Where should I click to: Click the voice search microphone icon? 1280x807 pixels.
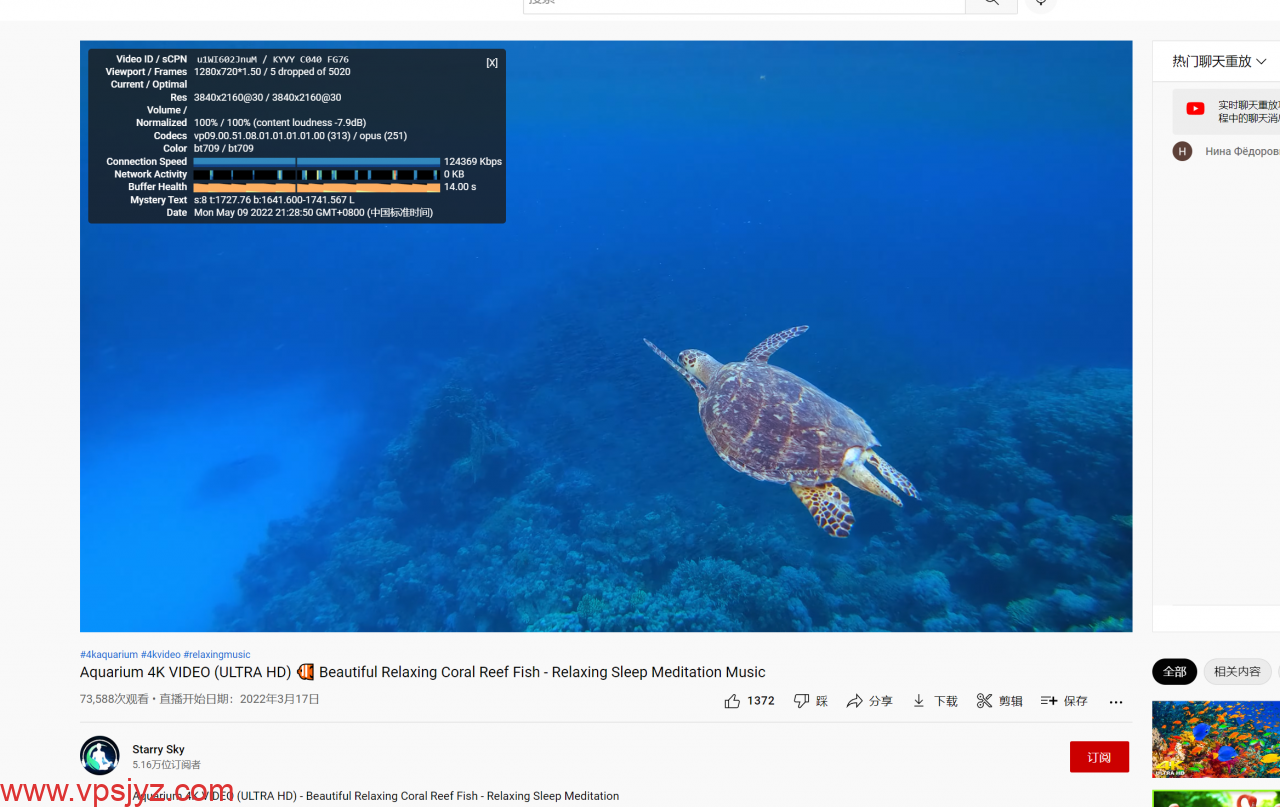point(1041,3)
